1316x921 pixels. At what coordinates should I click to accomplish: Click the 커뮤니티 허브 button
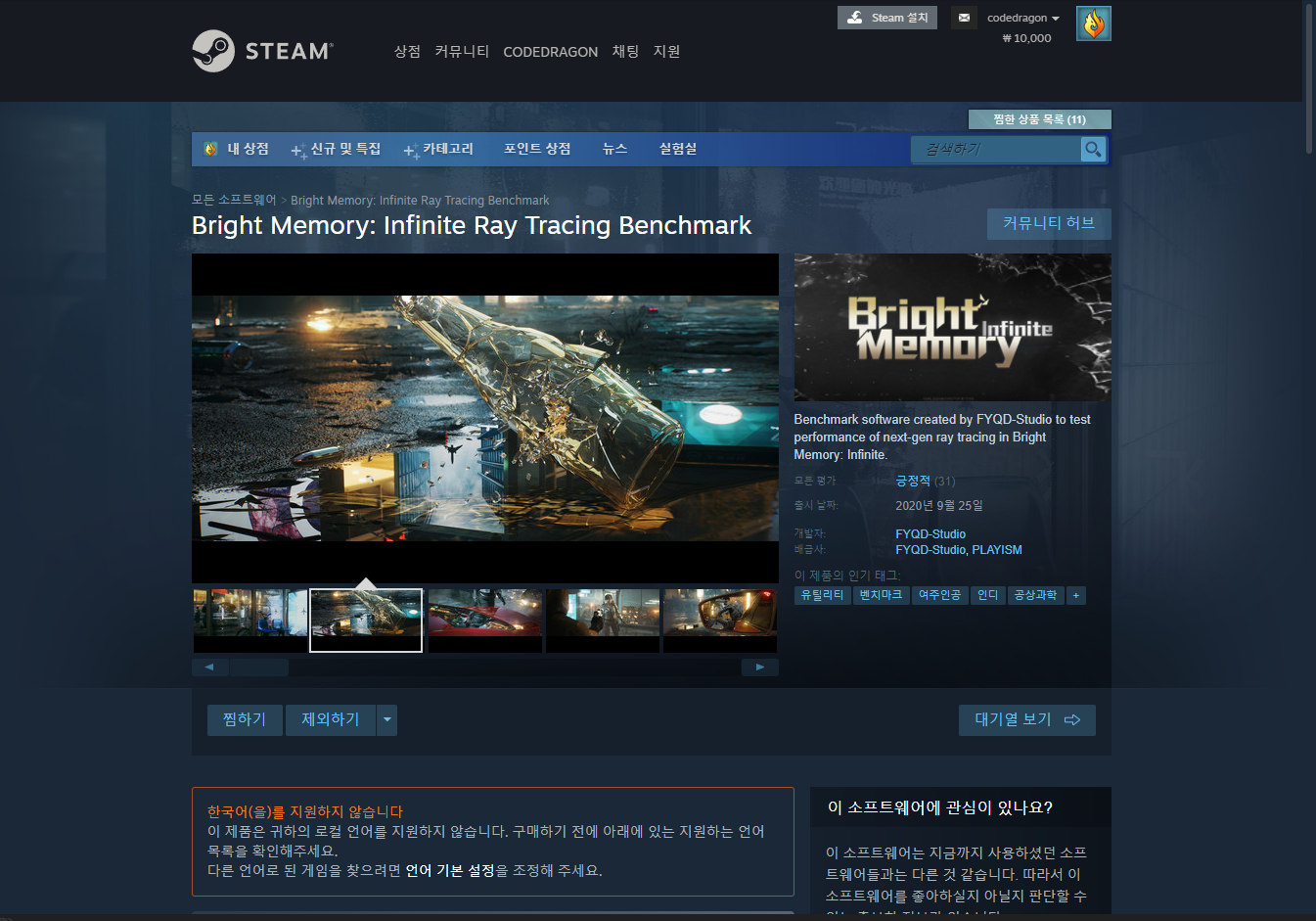pyautogui.click(x=1049, y=223)
